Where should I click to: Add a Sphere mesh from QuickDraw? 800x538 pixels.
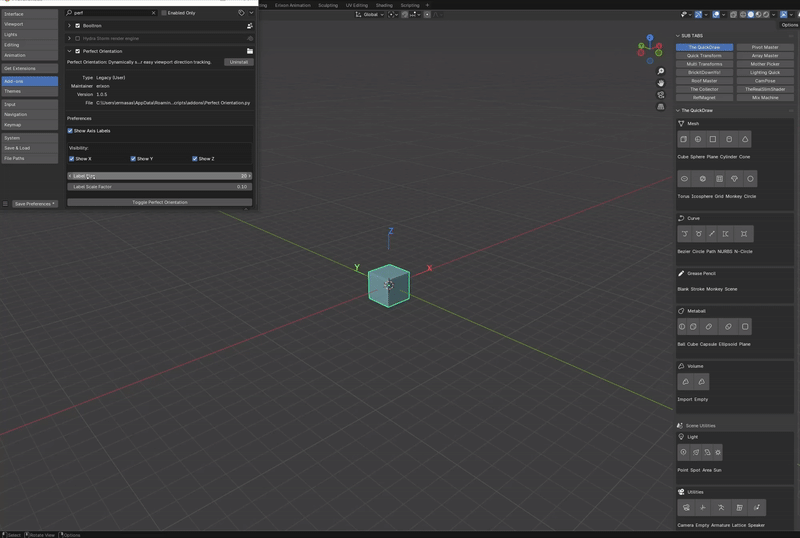(698, 139)
